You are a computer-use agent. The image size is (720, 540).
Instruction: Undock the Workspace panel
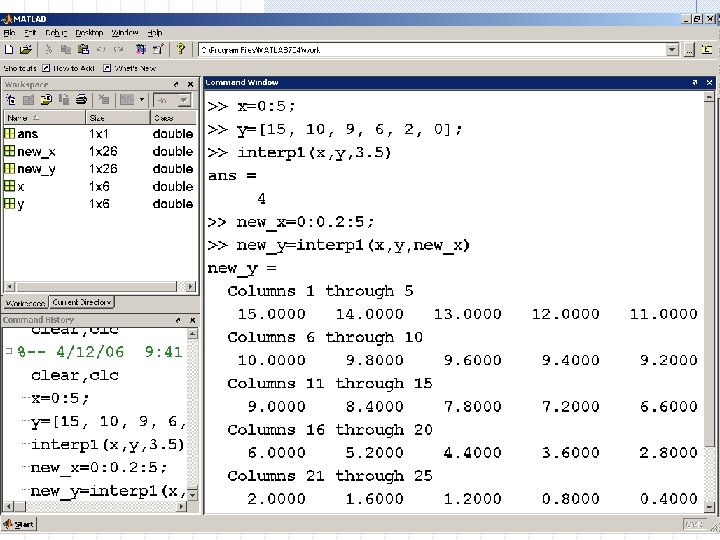pyautogui.click(x=176, y=84)
